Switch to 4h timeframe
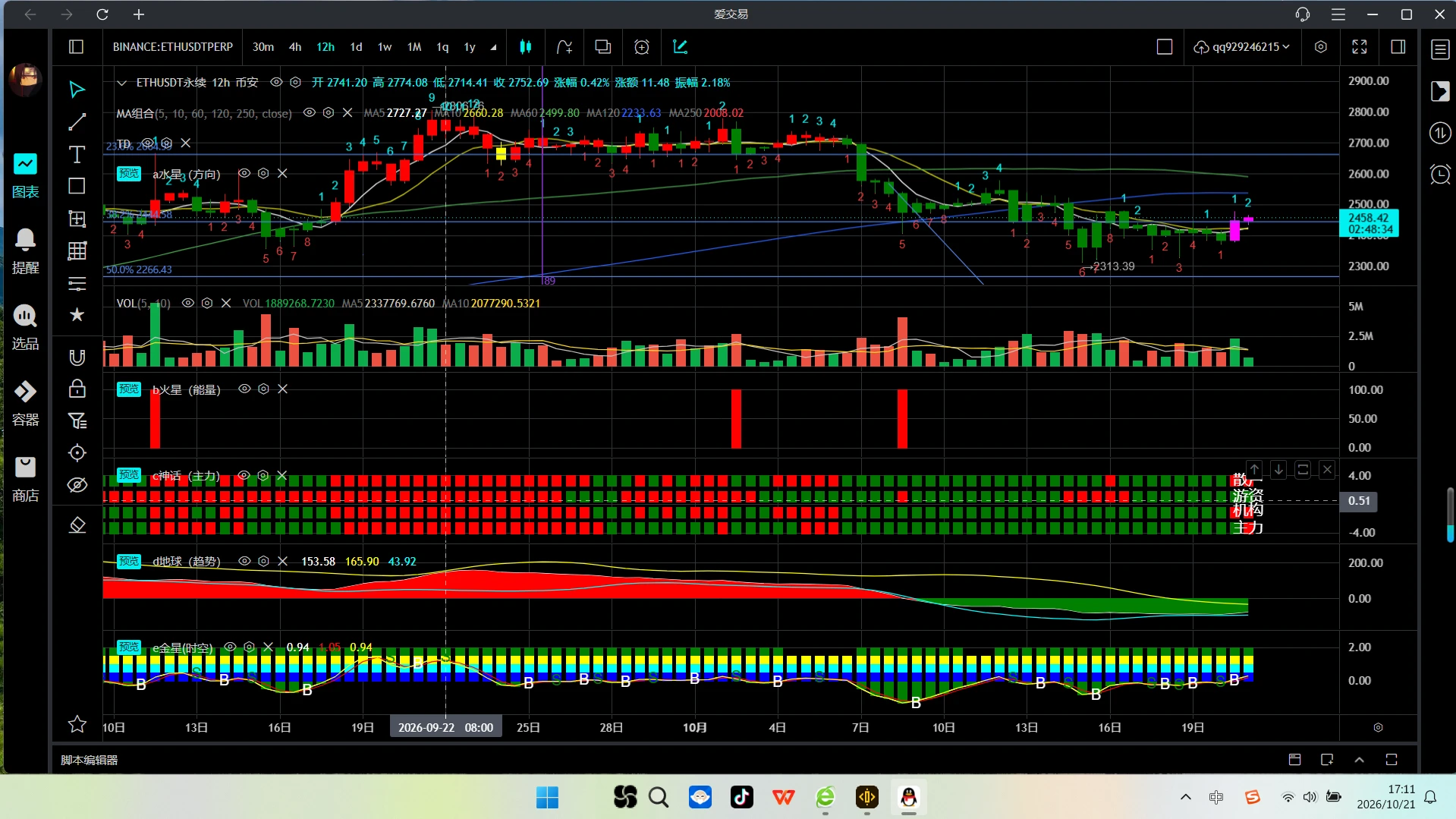 point(295,47)
